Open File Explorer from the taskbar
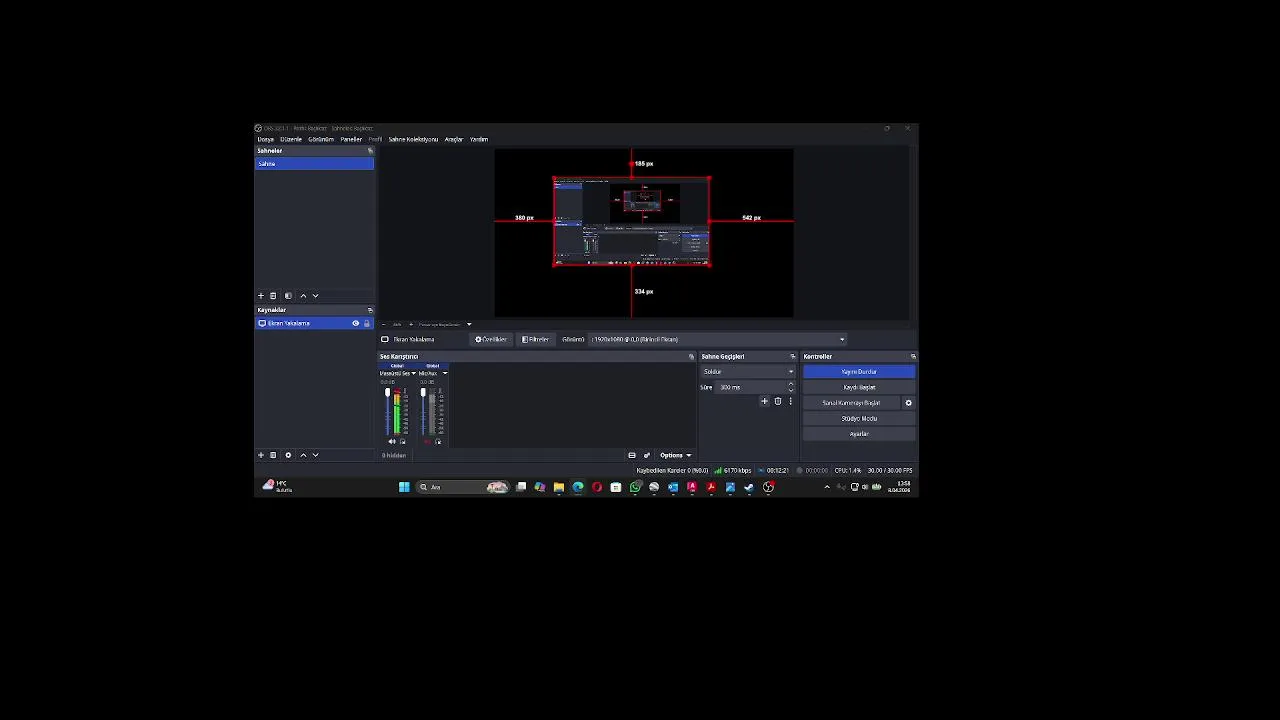The image size is (1280, 720). point(559,487)
